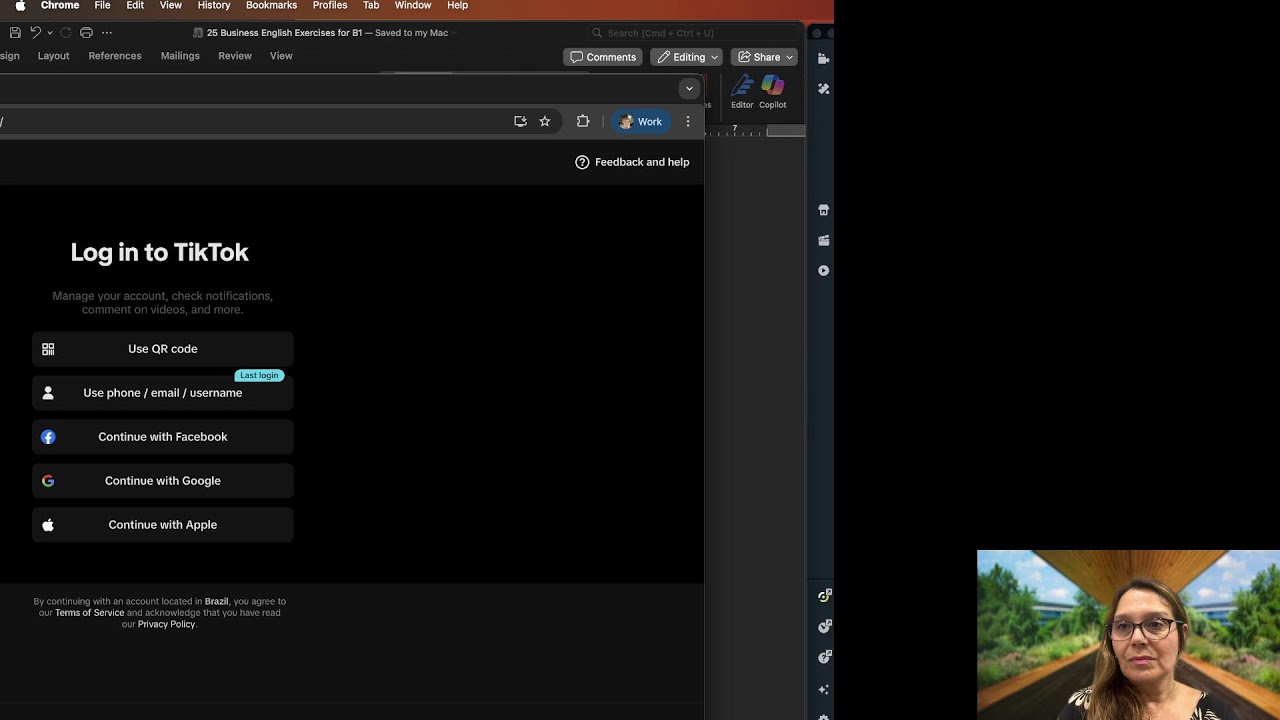The height and width of the screenshot is (720, 1280).
Task: Click the store sidebar icon
Action: coord(823,210)
